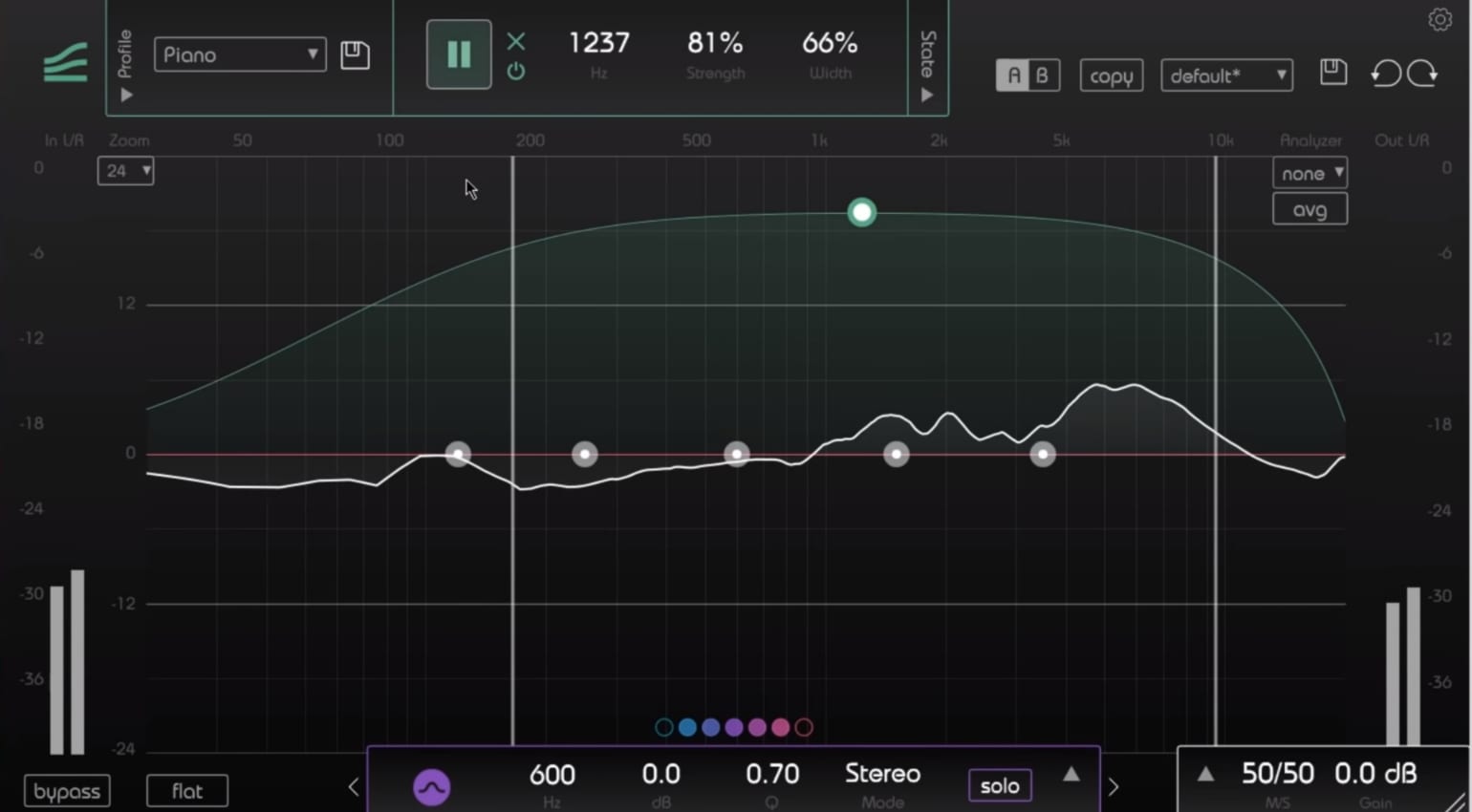
Task: Toggle the avg analyzer button
Action: point(1310,209)
